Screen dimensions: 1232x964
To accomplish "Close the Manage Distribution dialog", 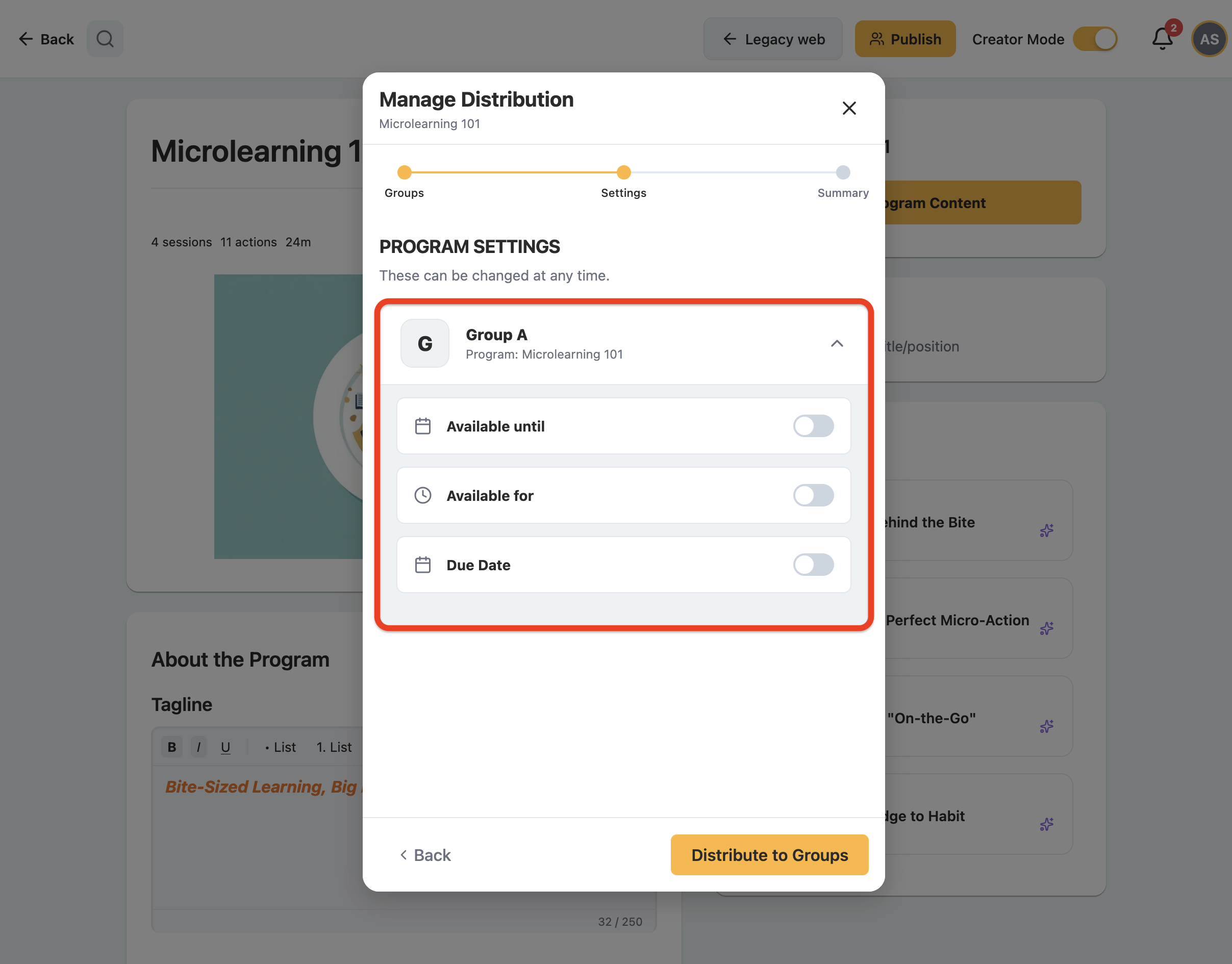I will point(849,108).
